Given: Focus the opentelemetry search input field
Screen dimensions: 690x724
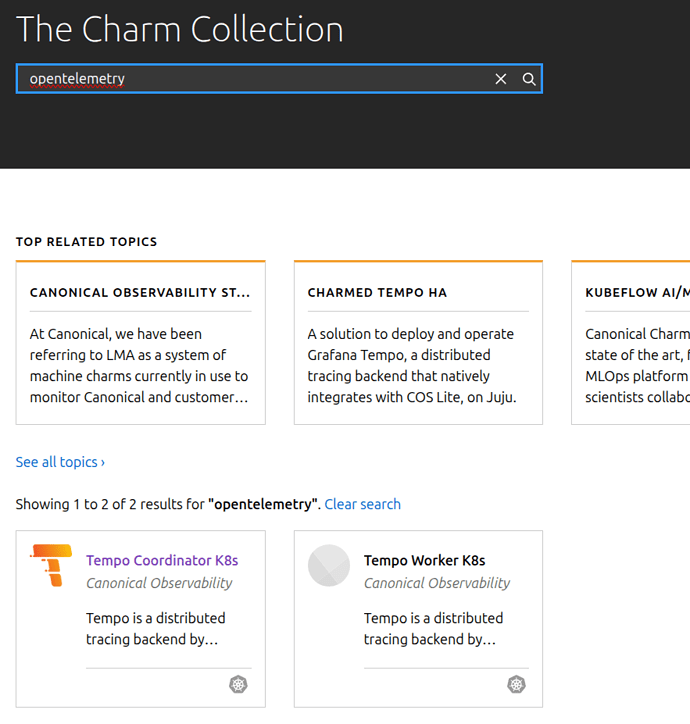Looking at the screenshot, I should [x=250, y=79].
